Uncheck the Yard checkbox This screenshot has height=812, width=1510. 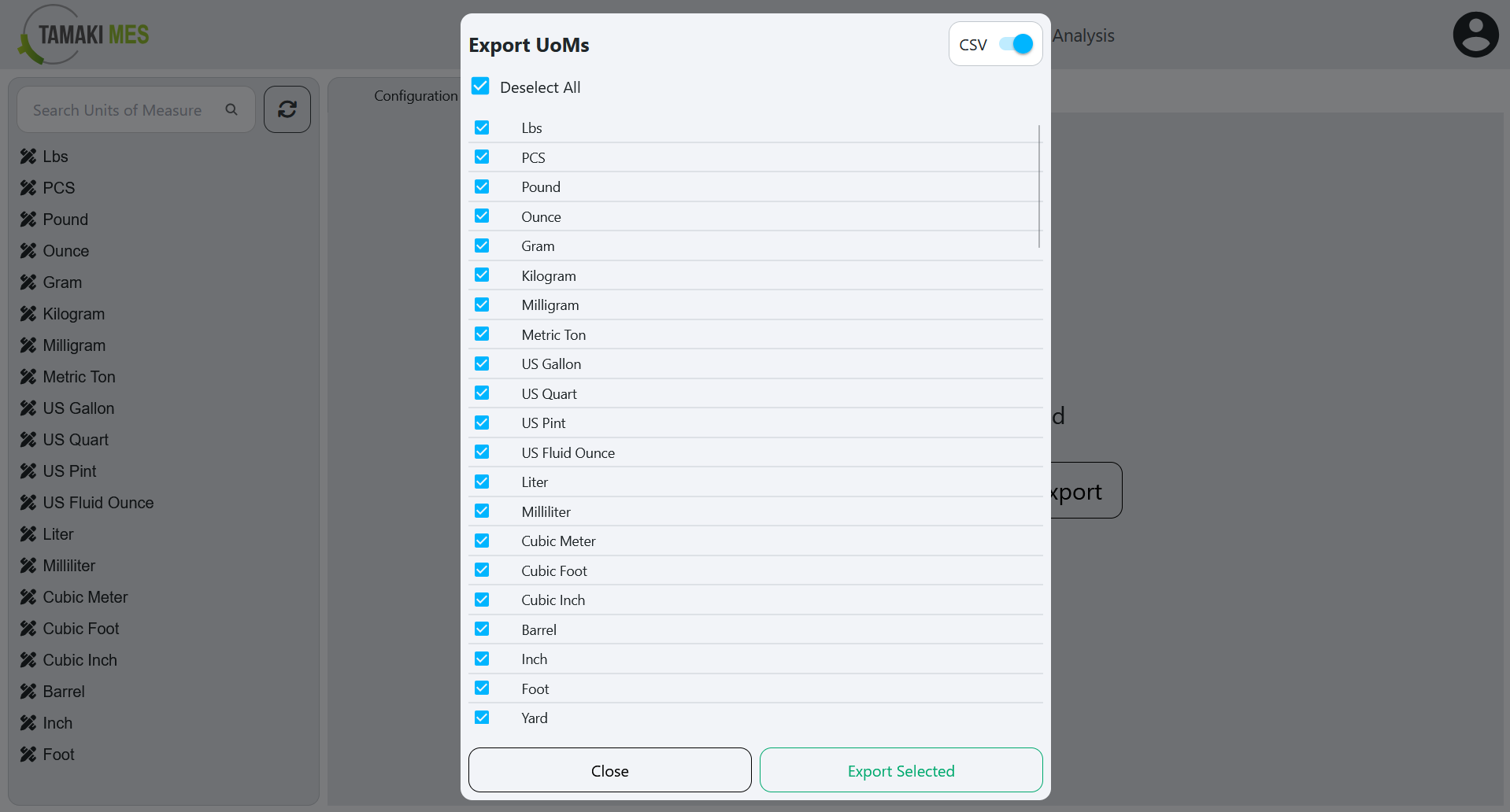[x=482, y=717]
